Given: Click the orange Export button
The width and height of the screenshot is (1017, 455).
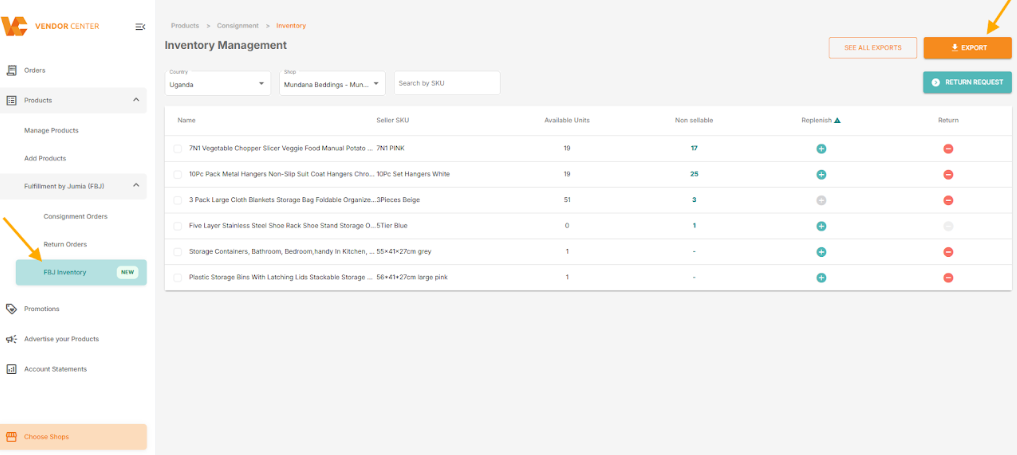Looking at the screenshot, I should (967, 47).
